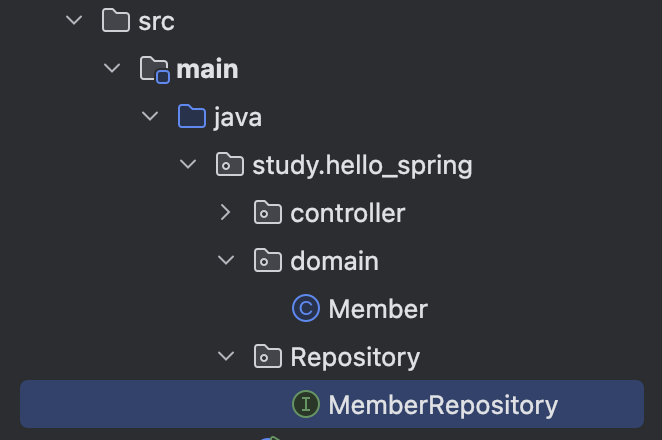Click the blue java source root icon
662x440 pixels.
click(x=192, y=117)
